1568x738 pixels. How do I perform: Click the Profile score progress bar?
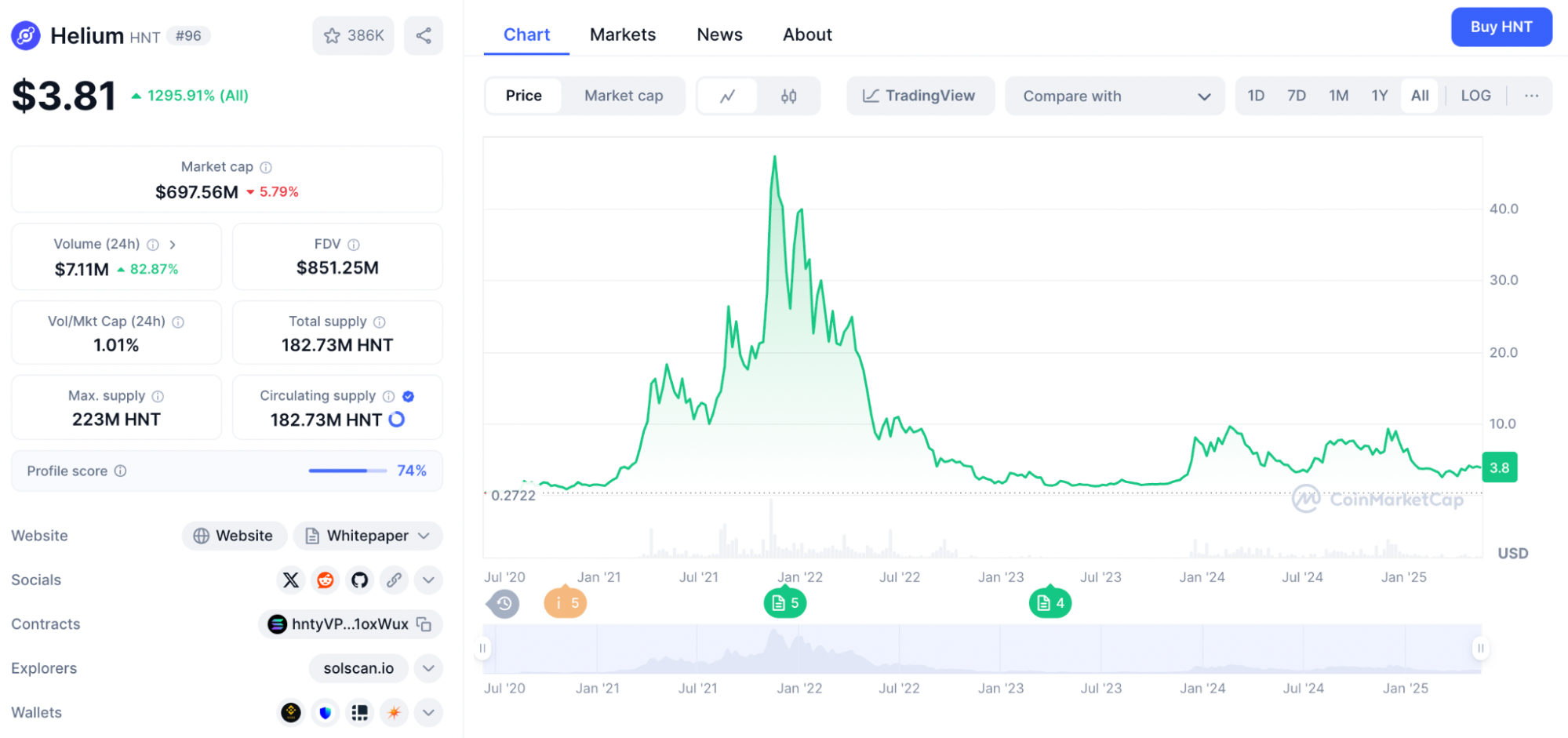point(347,471)
